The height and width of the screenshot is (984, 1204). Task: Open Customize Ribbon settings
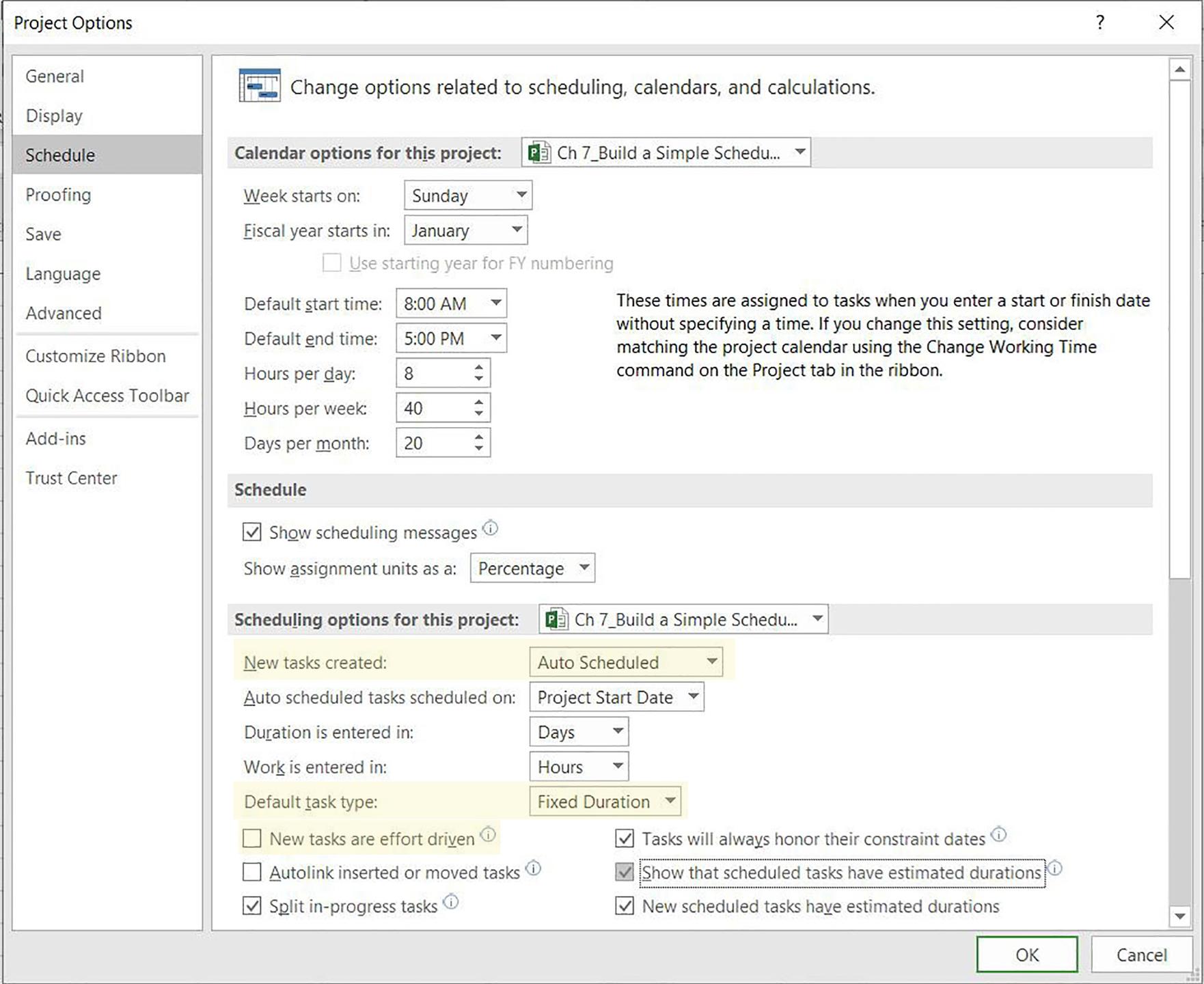107,356
